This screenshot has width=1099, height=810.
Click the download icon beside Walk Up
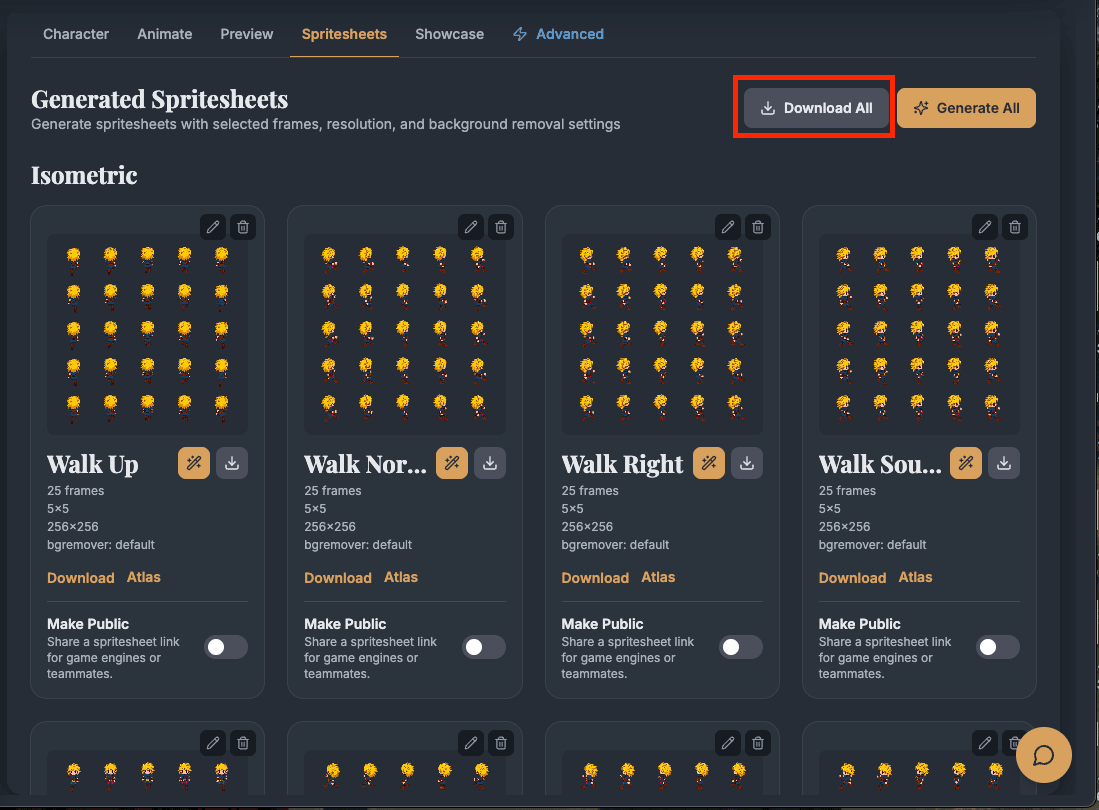(232, 463)
